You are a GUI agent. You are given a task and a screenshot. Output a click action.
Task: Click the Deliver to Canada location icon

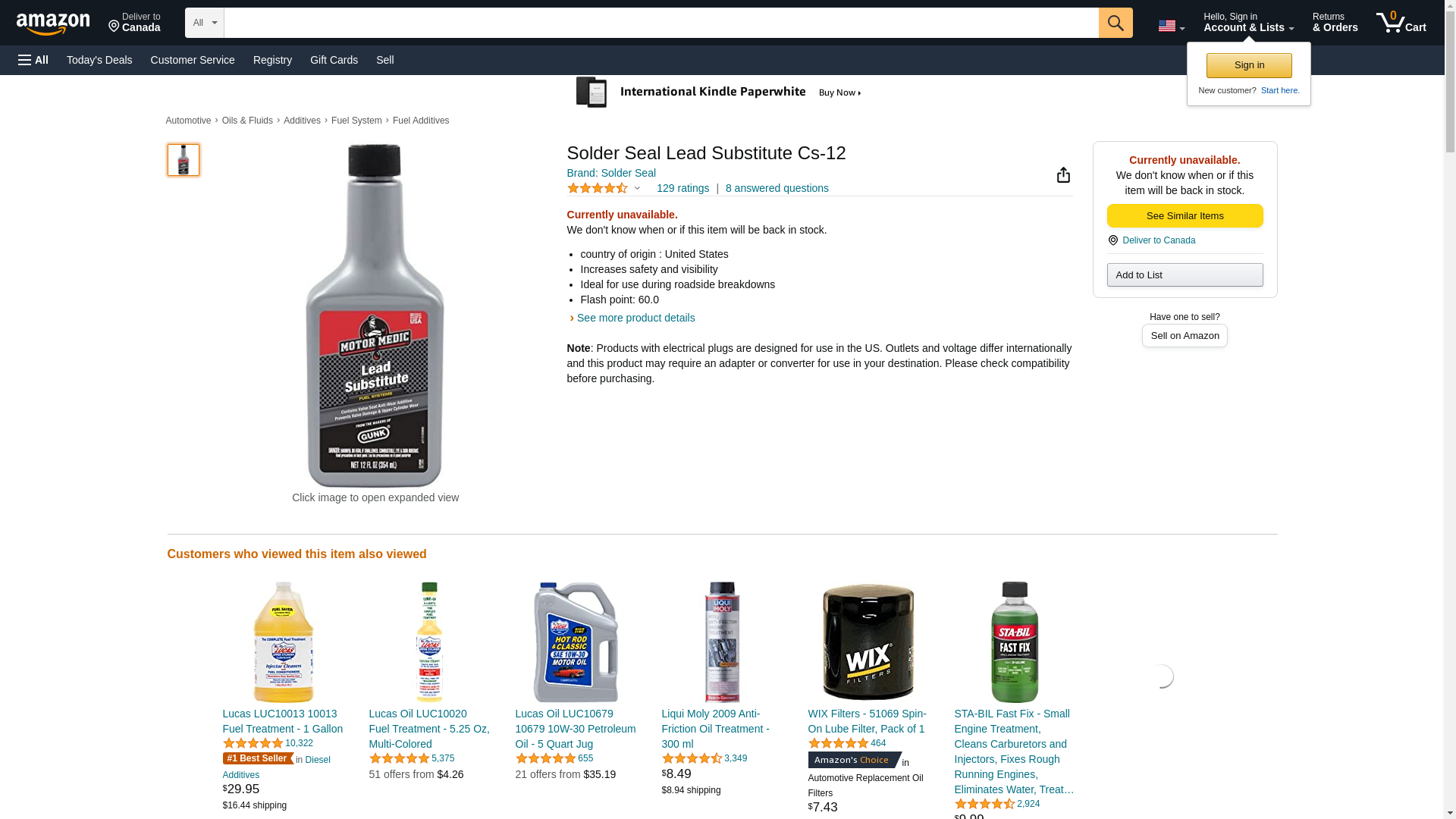coord(1112,240)
